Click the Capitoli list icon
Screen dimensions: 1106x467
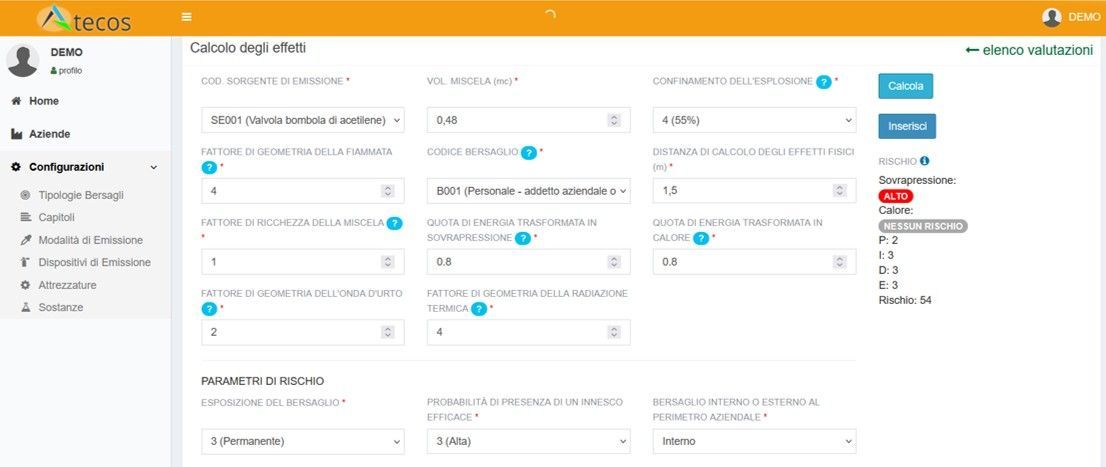point(25,217)
